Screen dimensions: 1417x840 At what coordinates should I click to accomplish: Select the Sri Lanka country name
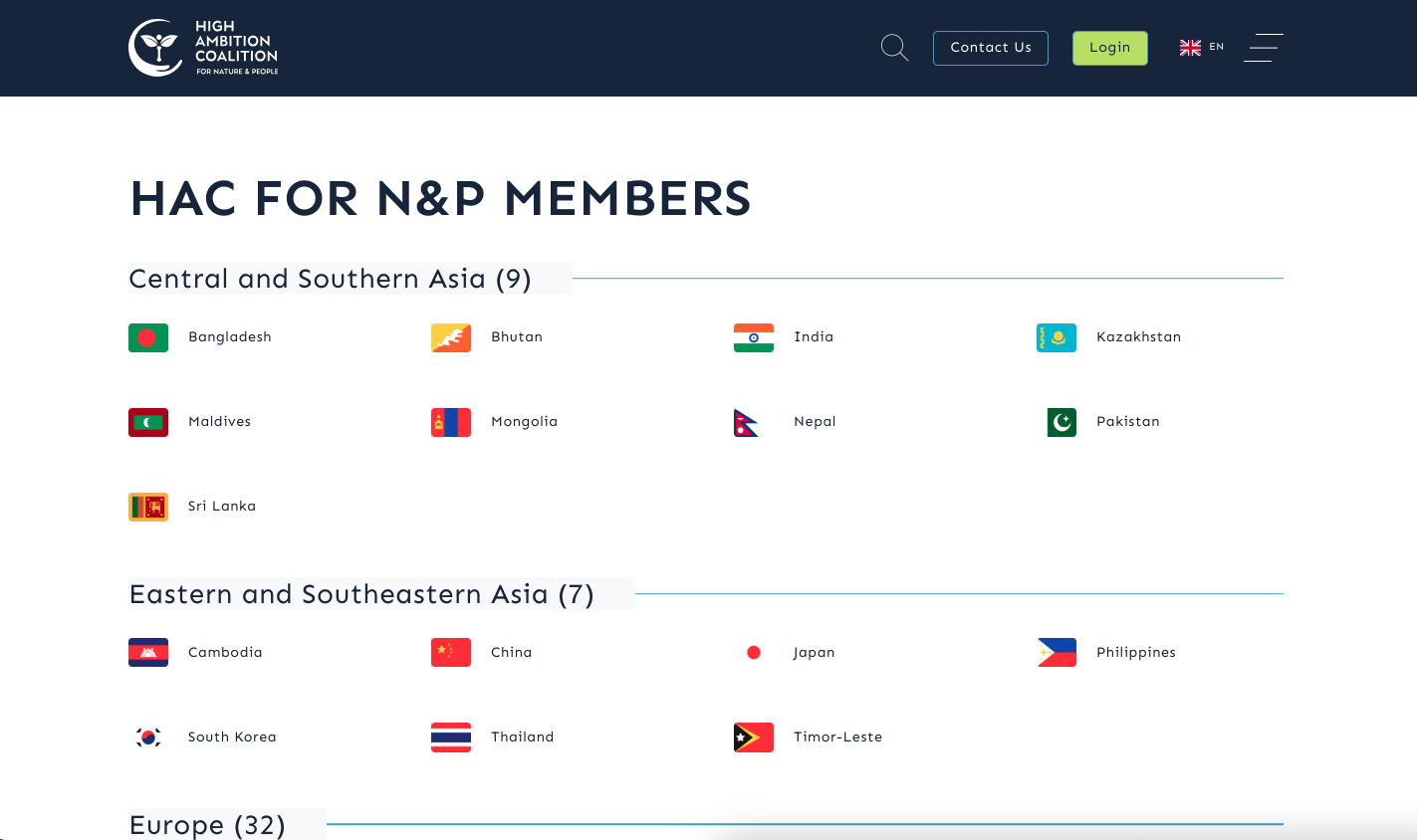pyautogui.click(x=222, y=507)
